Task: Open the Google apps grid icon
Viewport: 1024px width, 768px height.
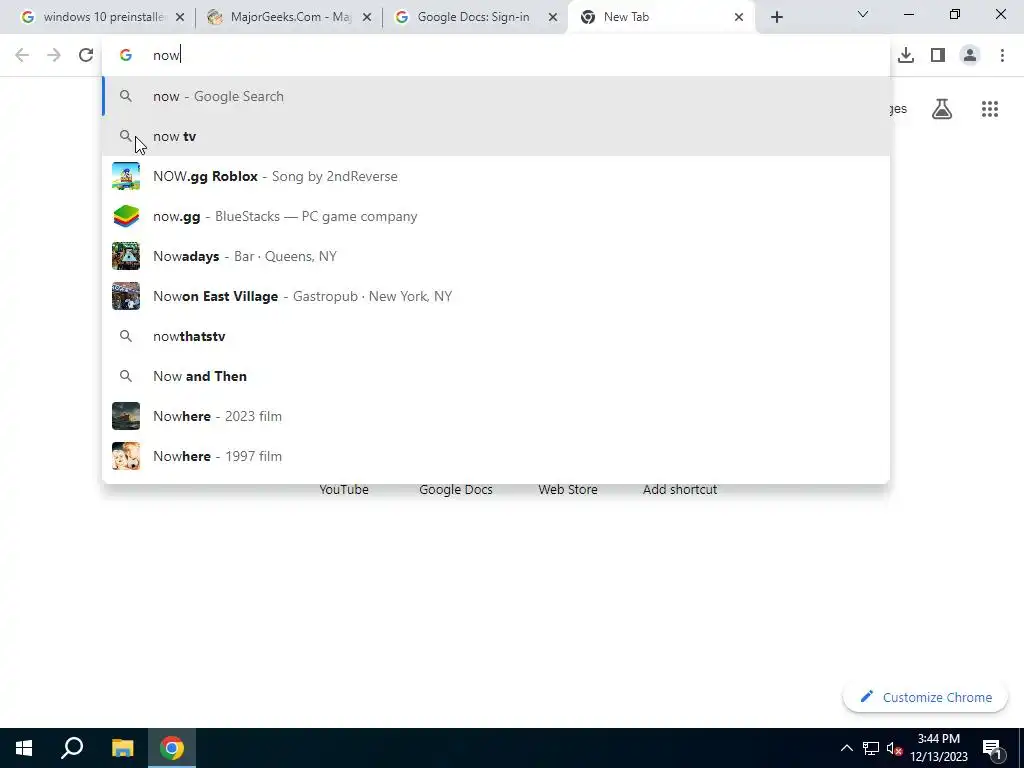Action: point(990,109)
